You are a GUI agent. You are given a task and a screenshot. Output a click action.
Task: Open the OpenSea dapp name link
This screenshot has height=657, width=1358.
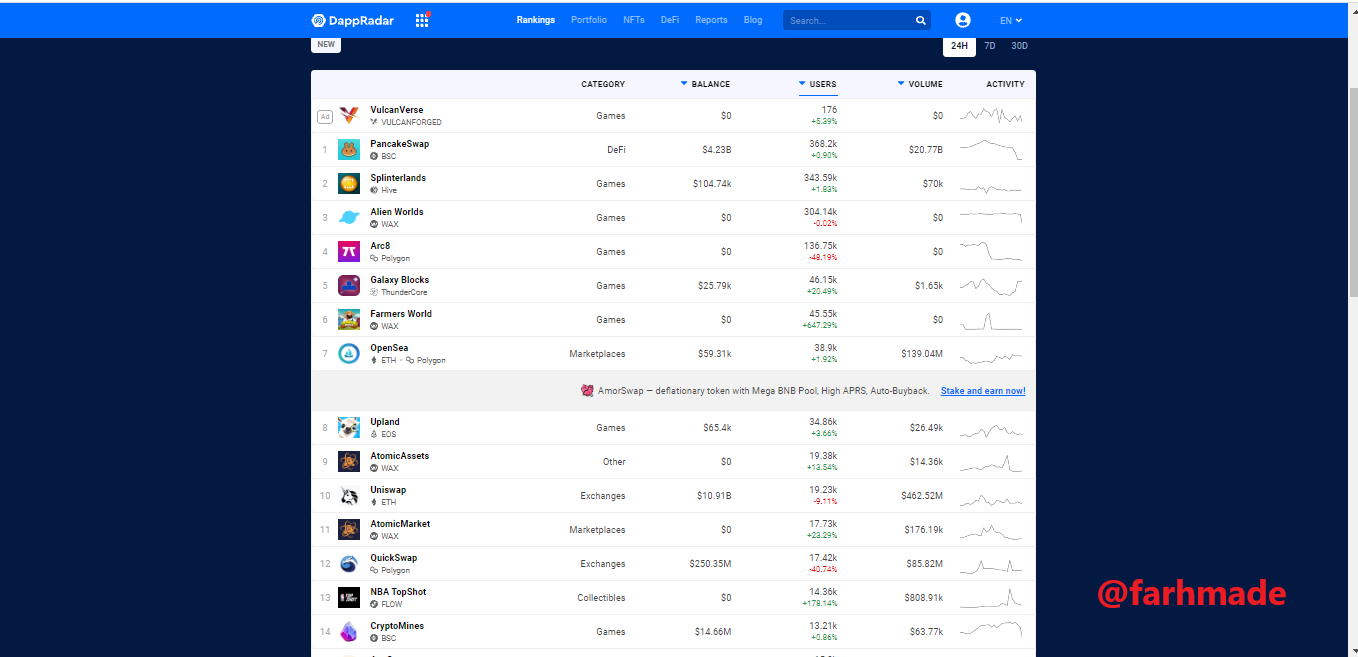click(389, 348)
